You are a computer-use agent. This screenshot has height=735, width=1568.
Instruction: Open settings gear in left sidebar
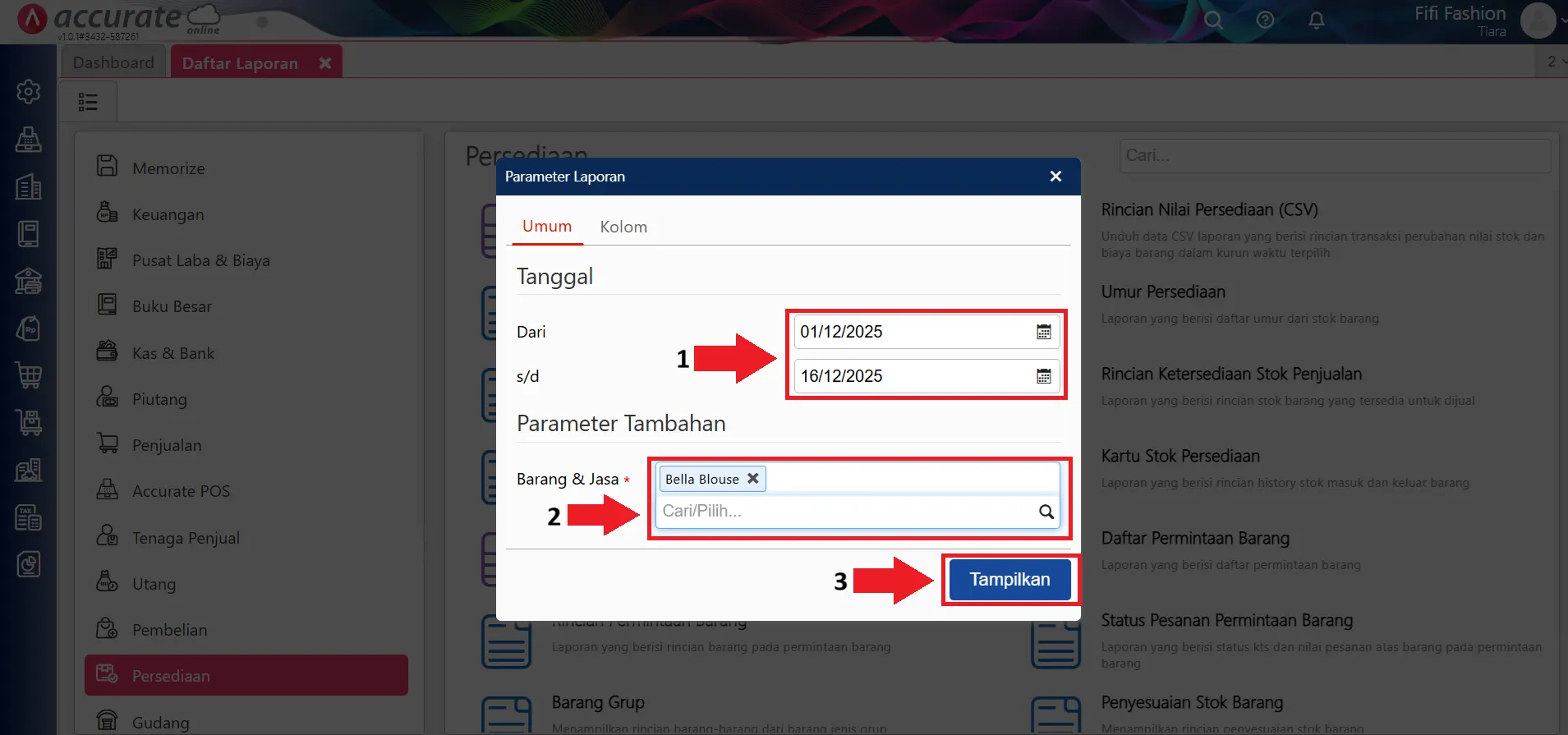pos(29,91)
